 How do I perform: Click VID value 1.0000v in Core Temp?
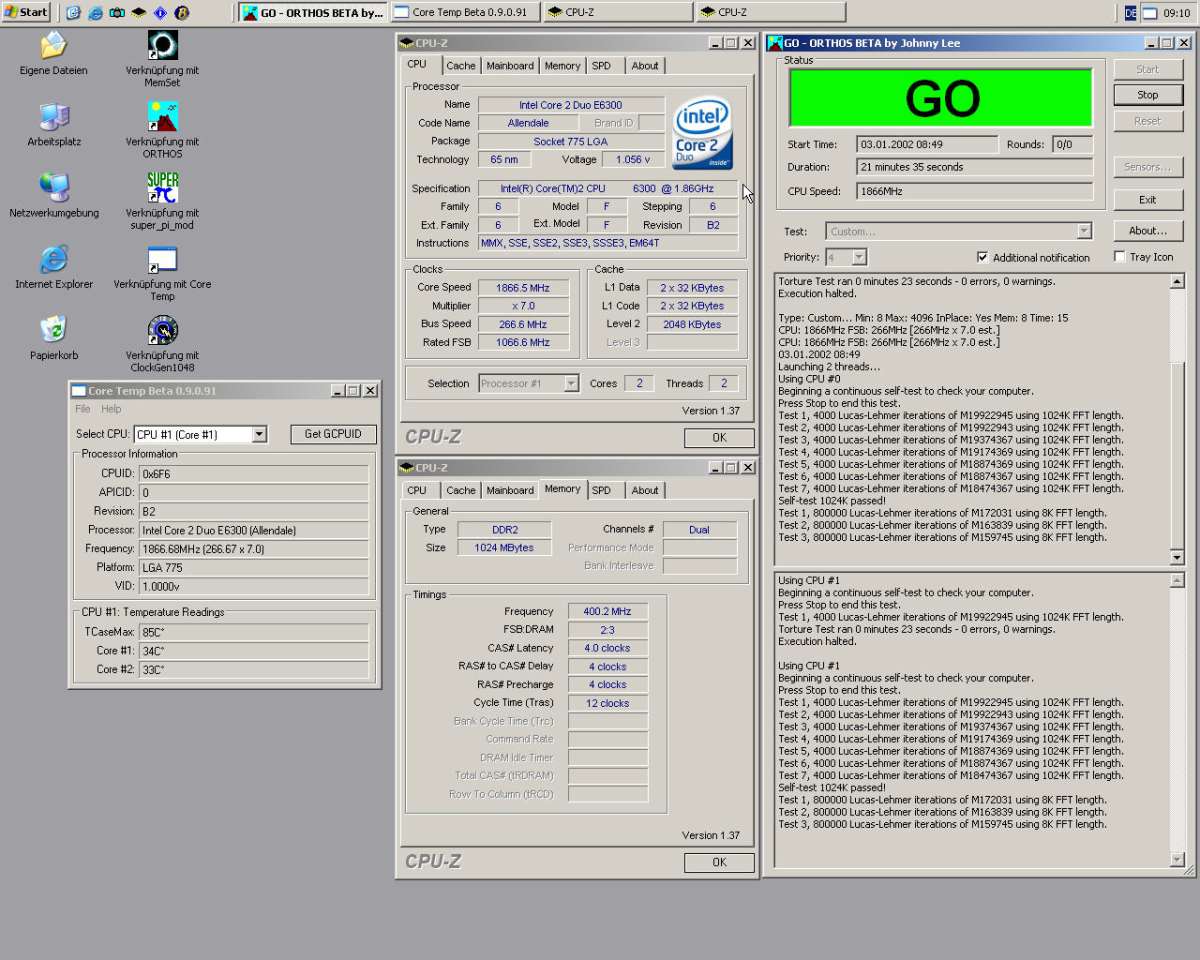(x=252, y=586)
